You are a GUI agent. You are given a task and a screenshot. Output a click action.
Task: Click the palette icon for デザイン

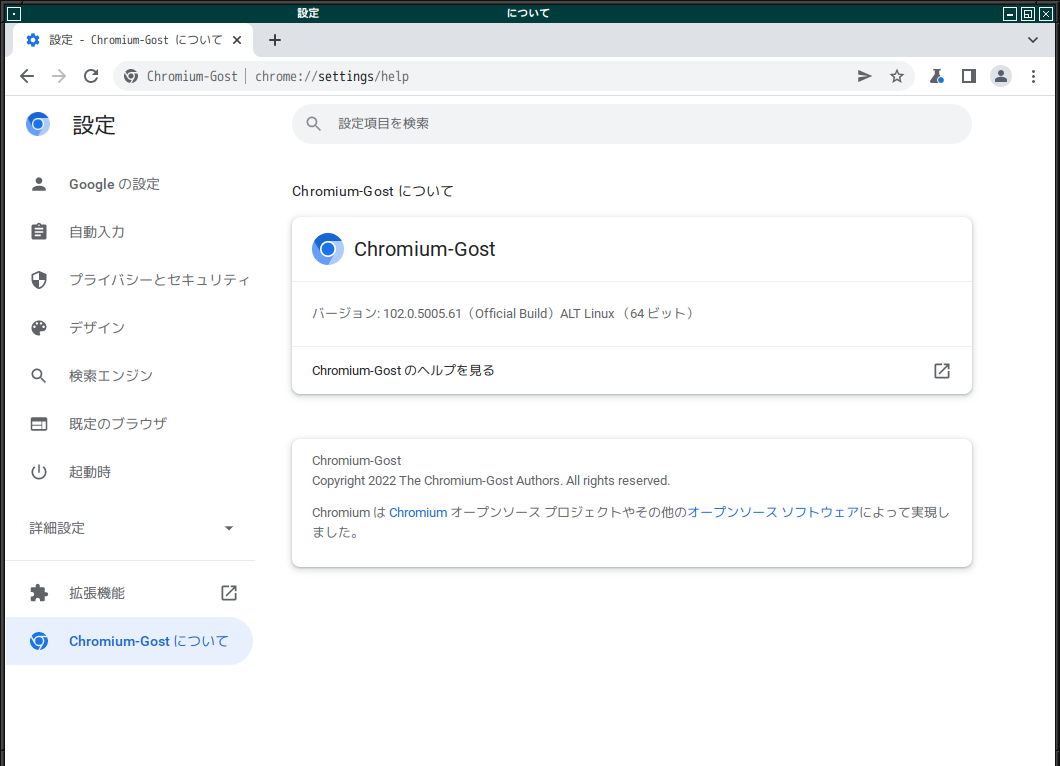point(39,328)
